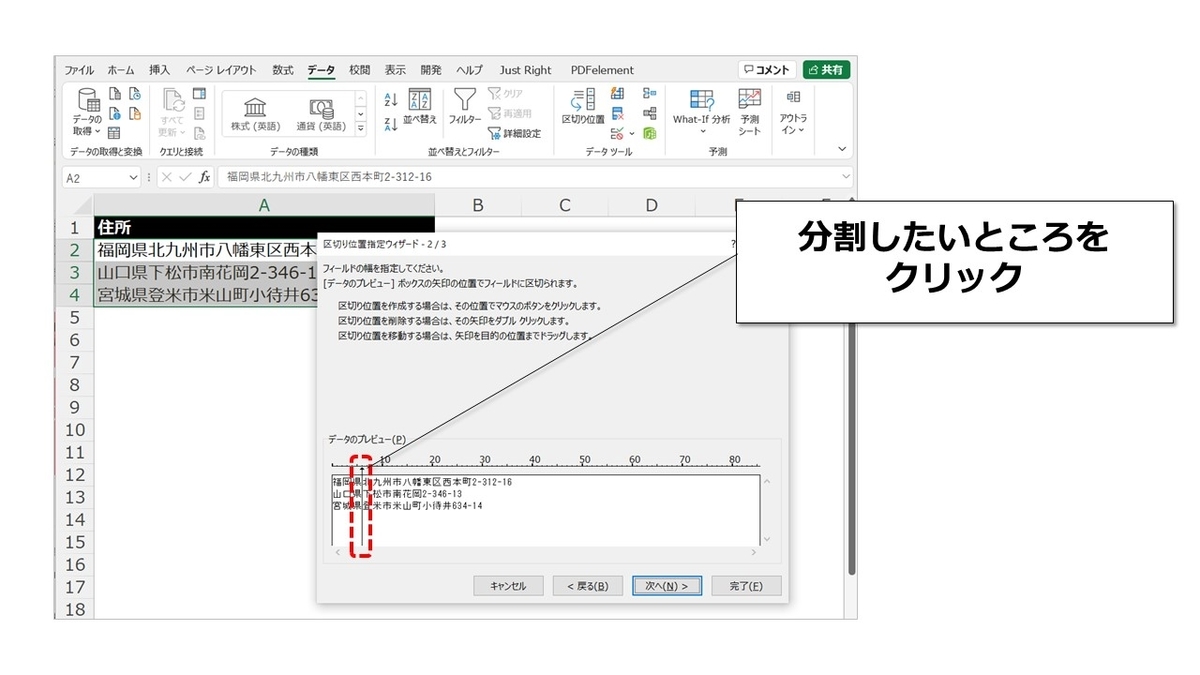The width and height of the screenshot is (1200, 675).
Task: Click the Insert Function fx icon
Action: pos(204,177)
